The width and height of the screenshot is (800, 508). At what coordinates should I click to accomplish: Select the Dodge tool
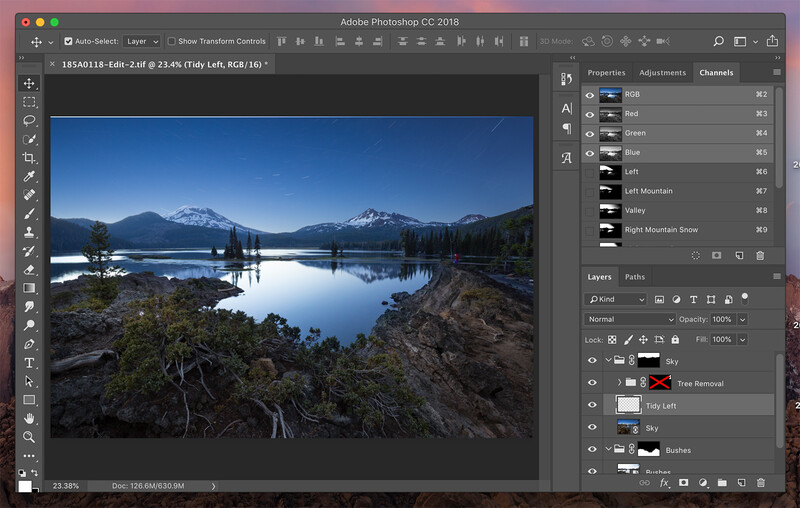pos(29,325)
